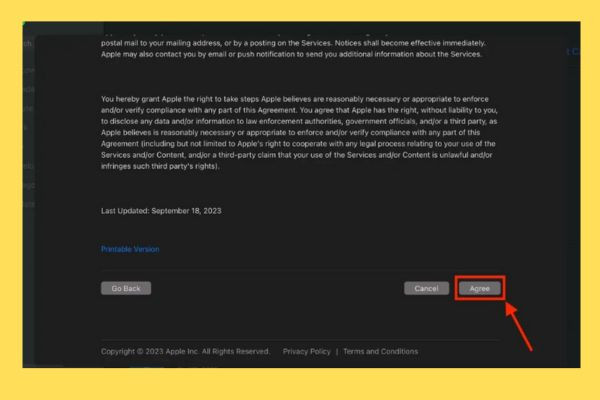This screenshot has width=600, height=400.
Task: Click the Go Back button
Action: [x=126, y=288]
